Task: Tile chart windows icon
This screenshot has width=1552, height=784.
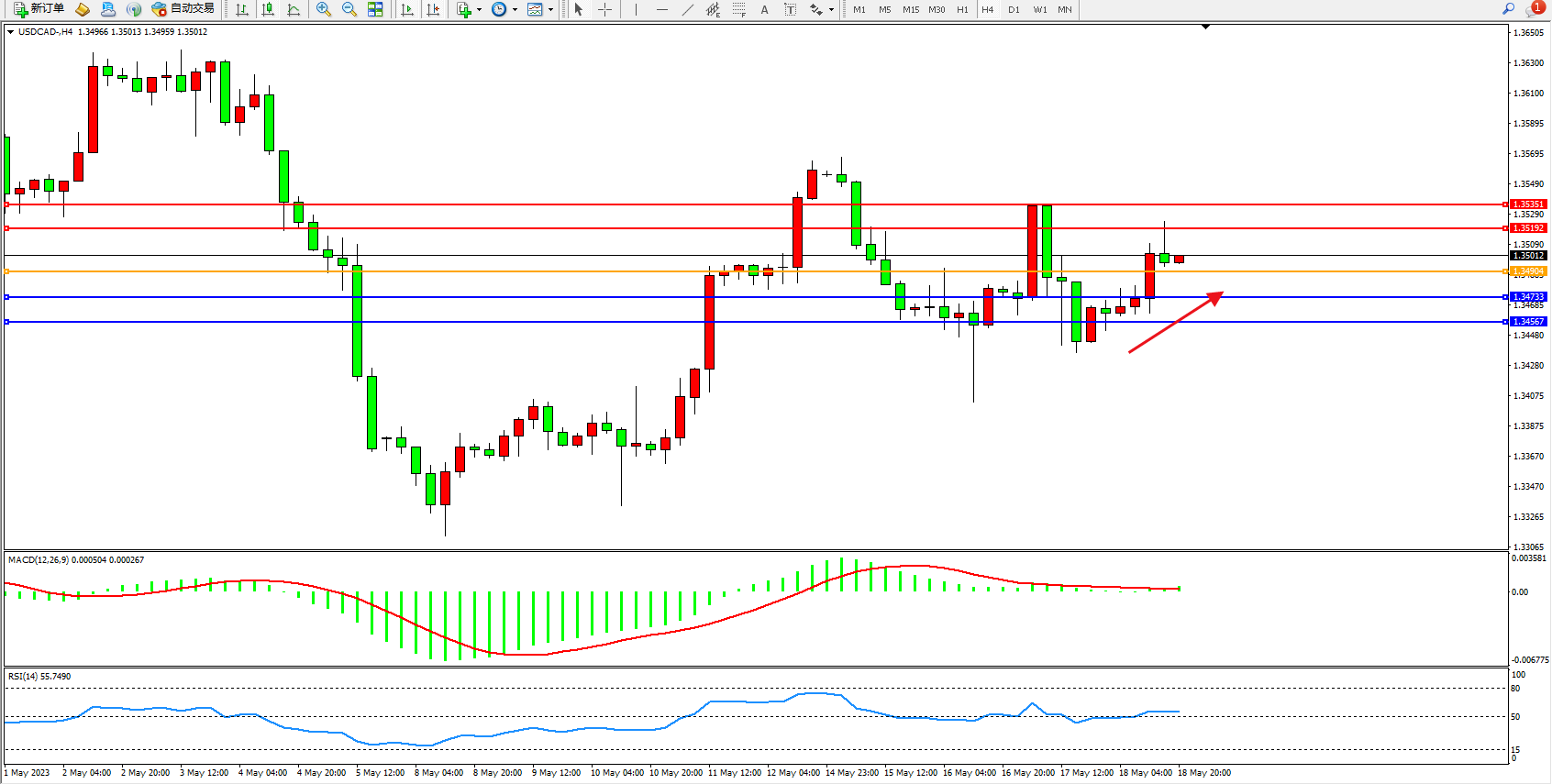Action: pyautogui.click(x=375, y=9)
